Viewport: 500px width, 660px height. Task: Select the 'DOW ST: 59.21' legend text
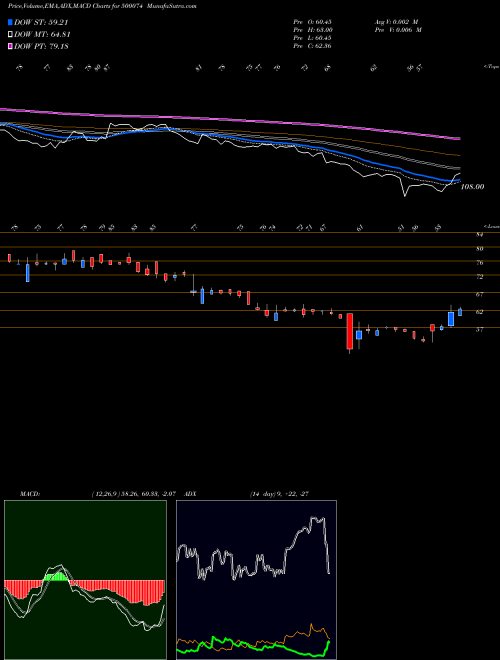41,22
